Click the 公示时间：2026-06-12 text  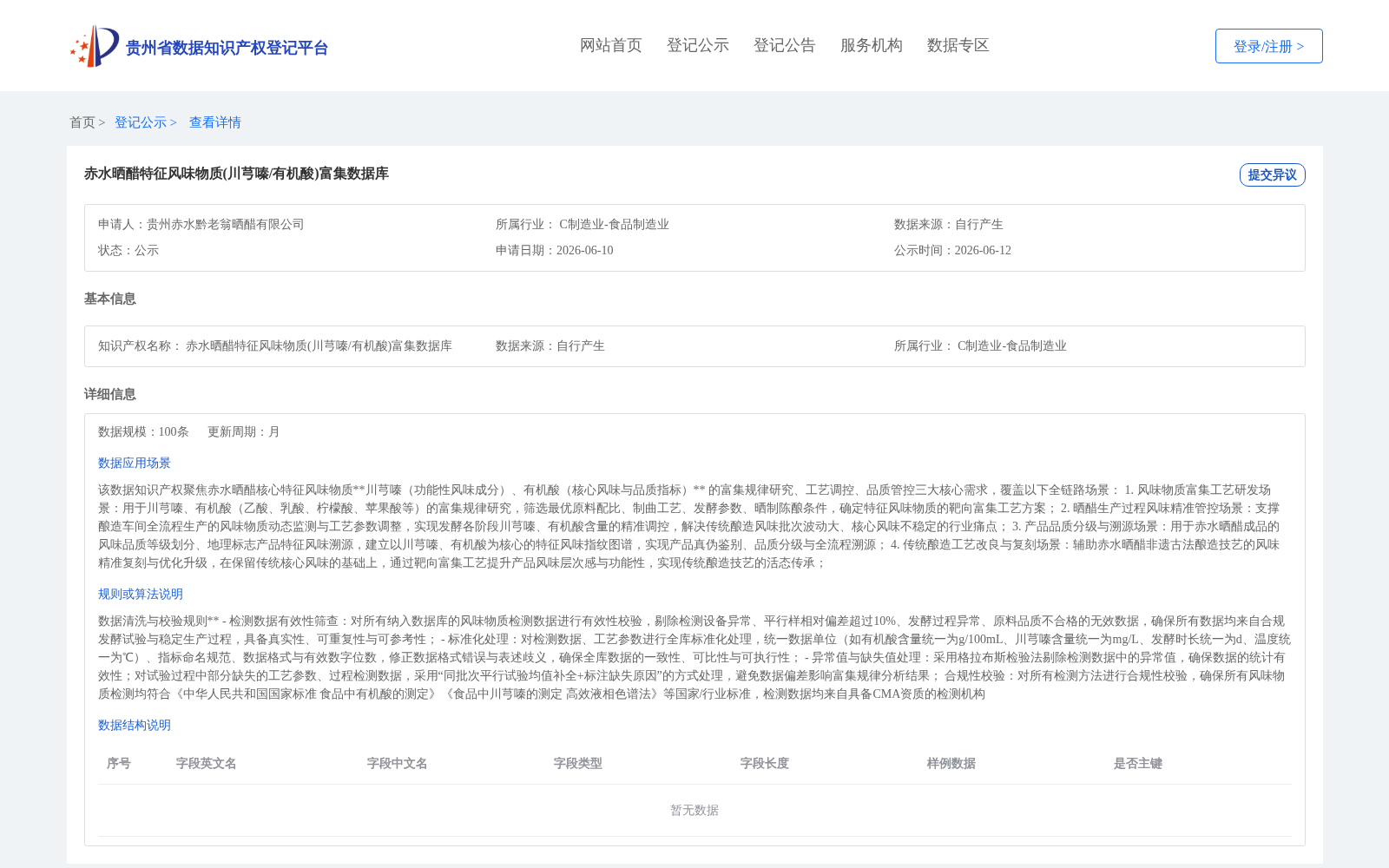[952, 250]
